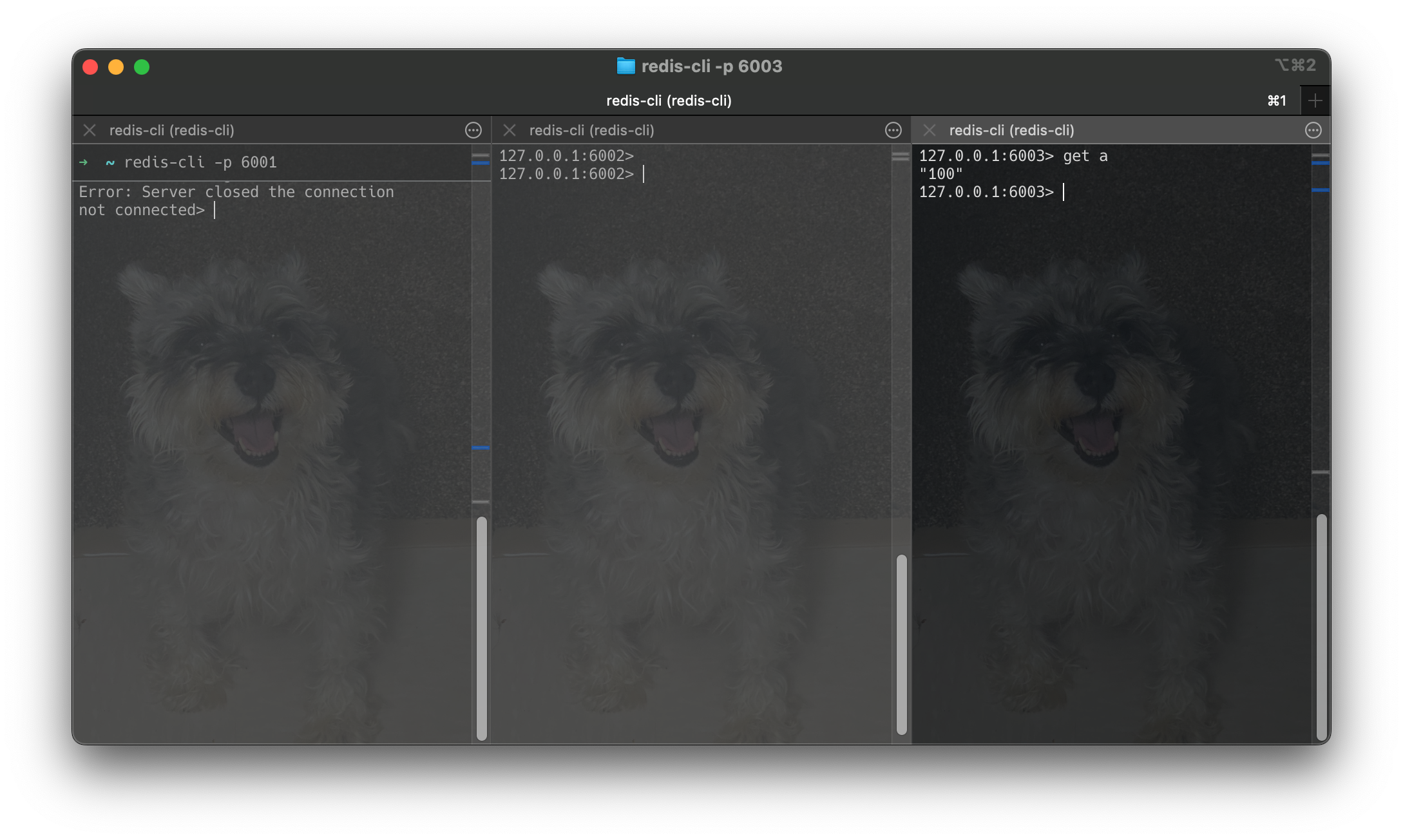Click the ⌘1 shortcut indicator on the tab
Image resolution: width=1403 pixels, height=840 pixels.
tap(1276, 100)
